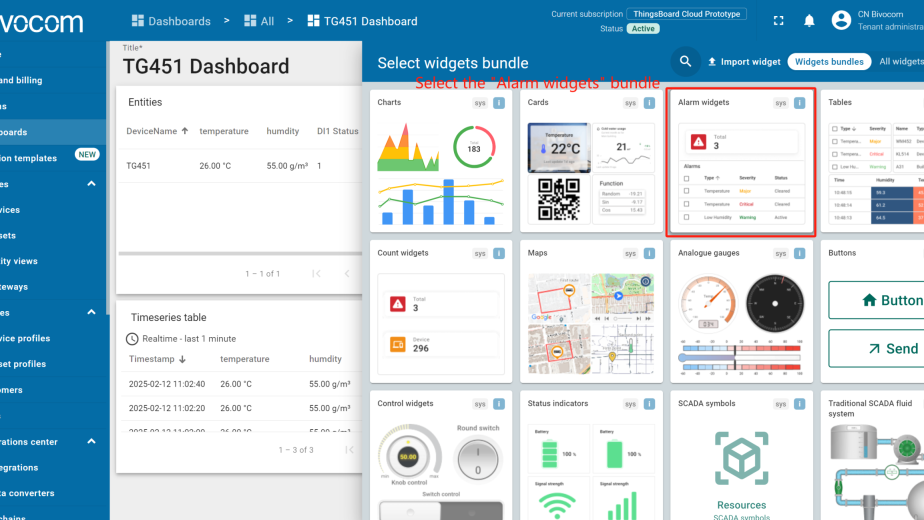Click the 2025-02-12 11:02:40 timestamp row

[242, 384]
